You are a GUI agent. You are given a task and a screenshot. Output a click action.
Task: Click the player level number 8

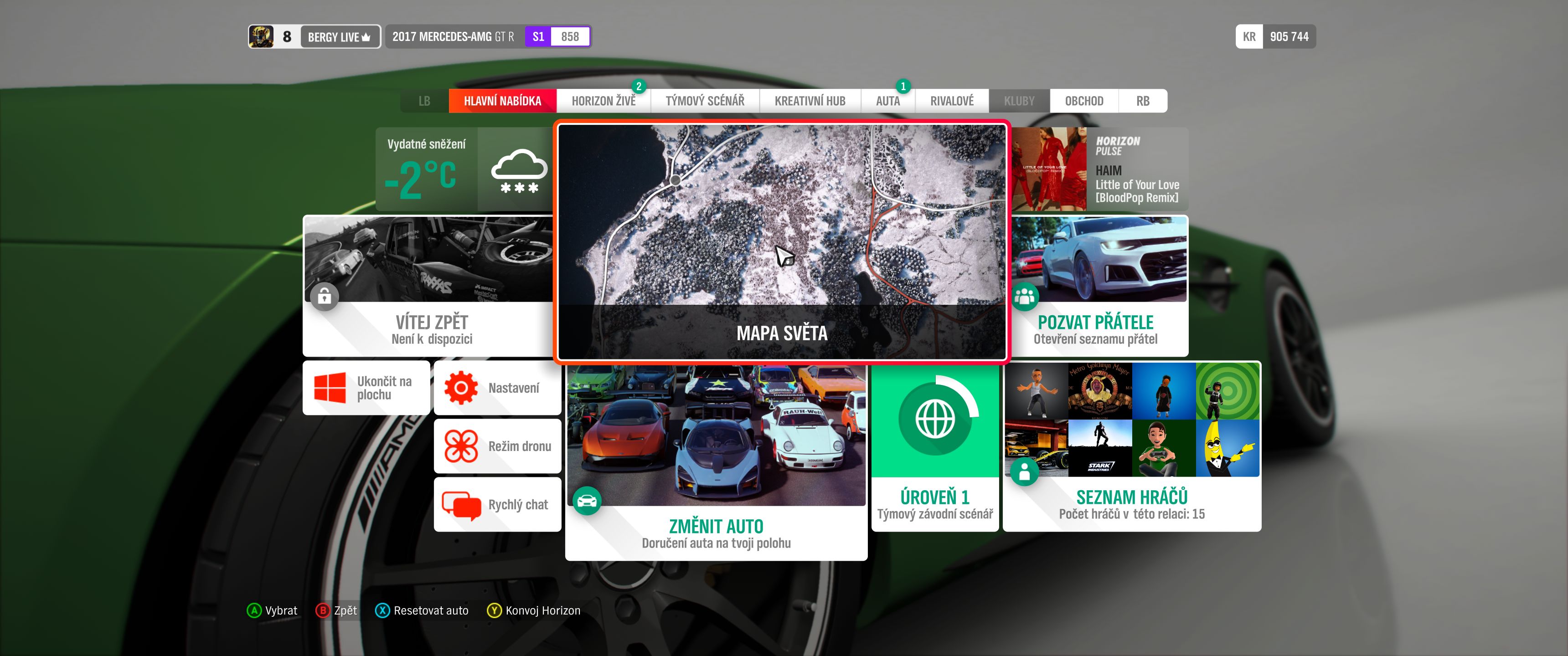[x=287, y=36]
